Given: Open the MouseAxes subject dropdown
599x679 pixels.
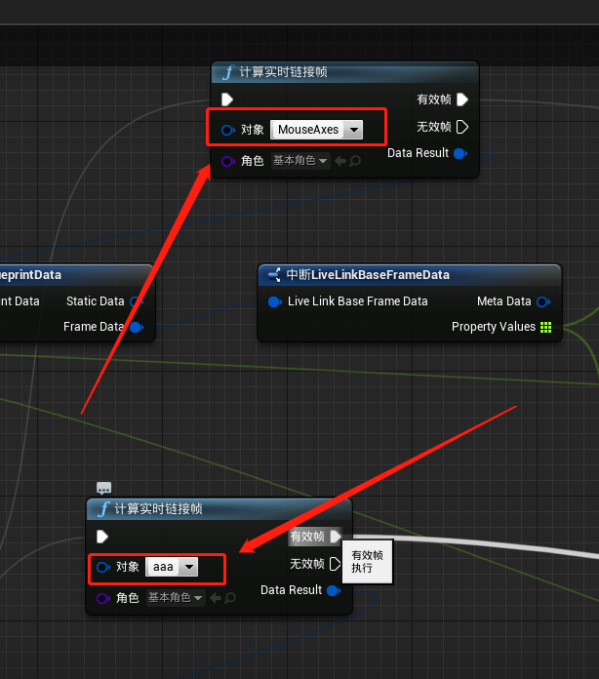Looking at the screenshot, I should coord(317,129).
